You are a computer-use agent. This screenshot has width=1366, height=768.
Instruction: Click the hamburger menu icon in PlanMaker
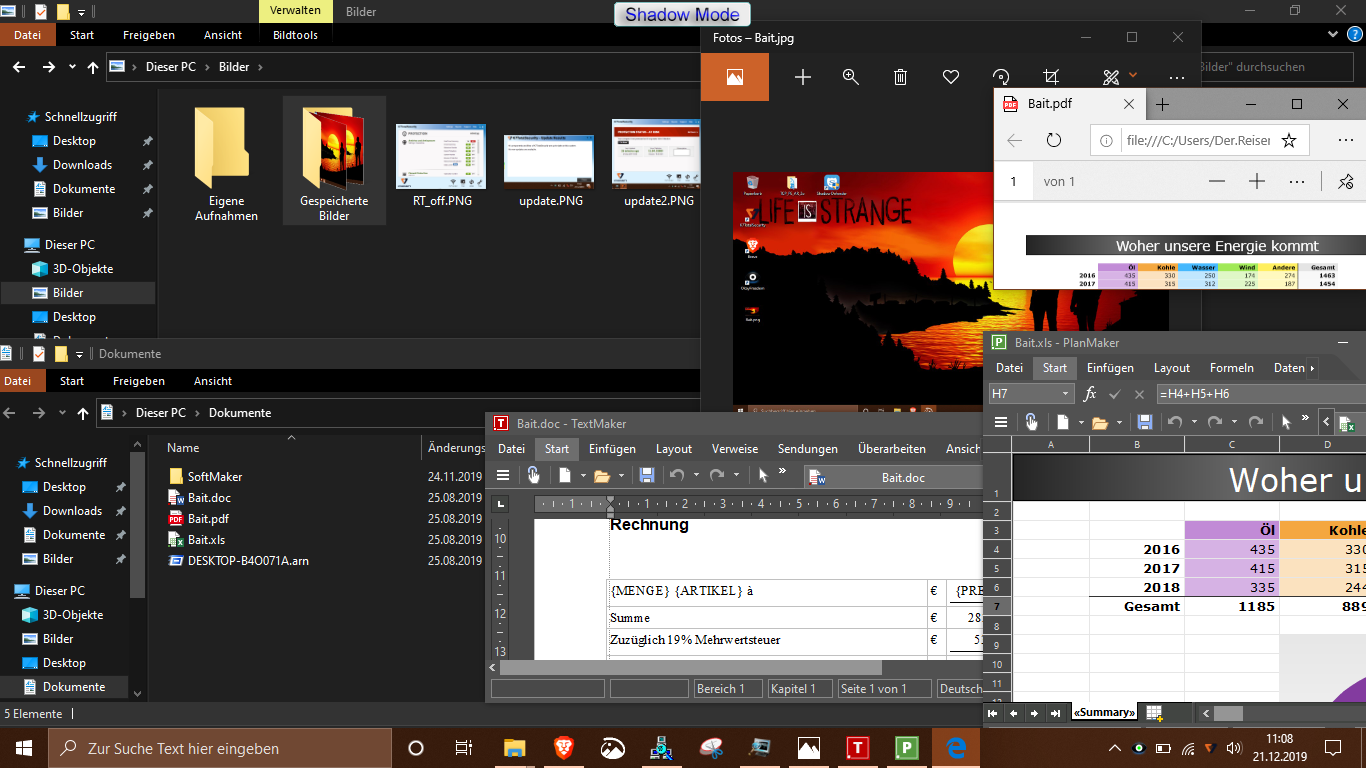click(x=999, y=422)
